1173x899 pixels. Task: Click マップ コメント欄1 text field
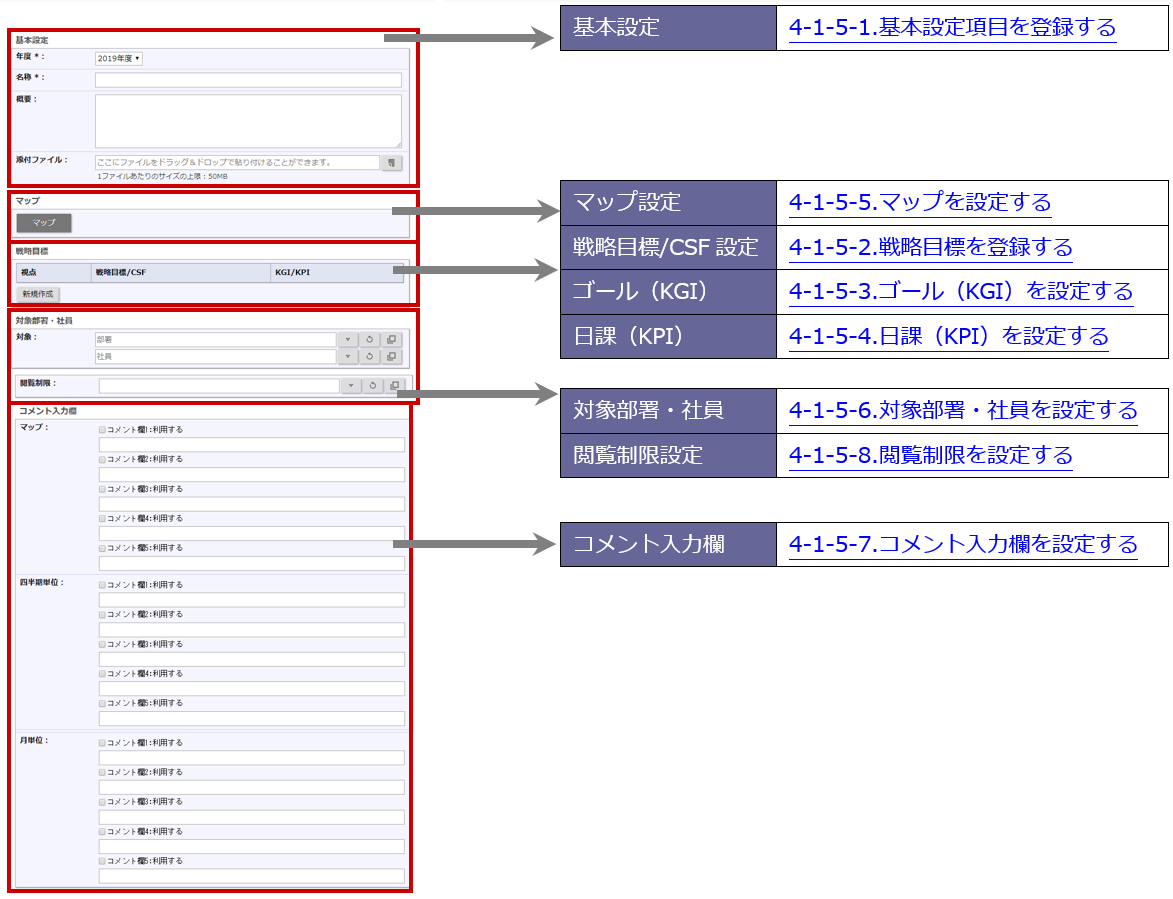click(251, 445)
